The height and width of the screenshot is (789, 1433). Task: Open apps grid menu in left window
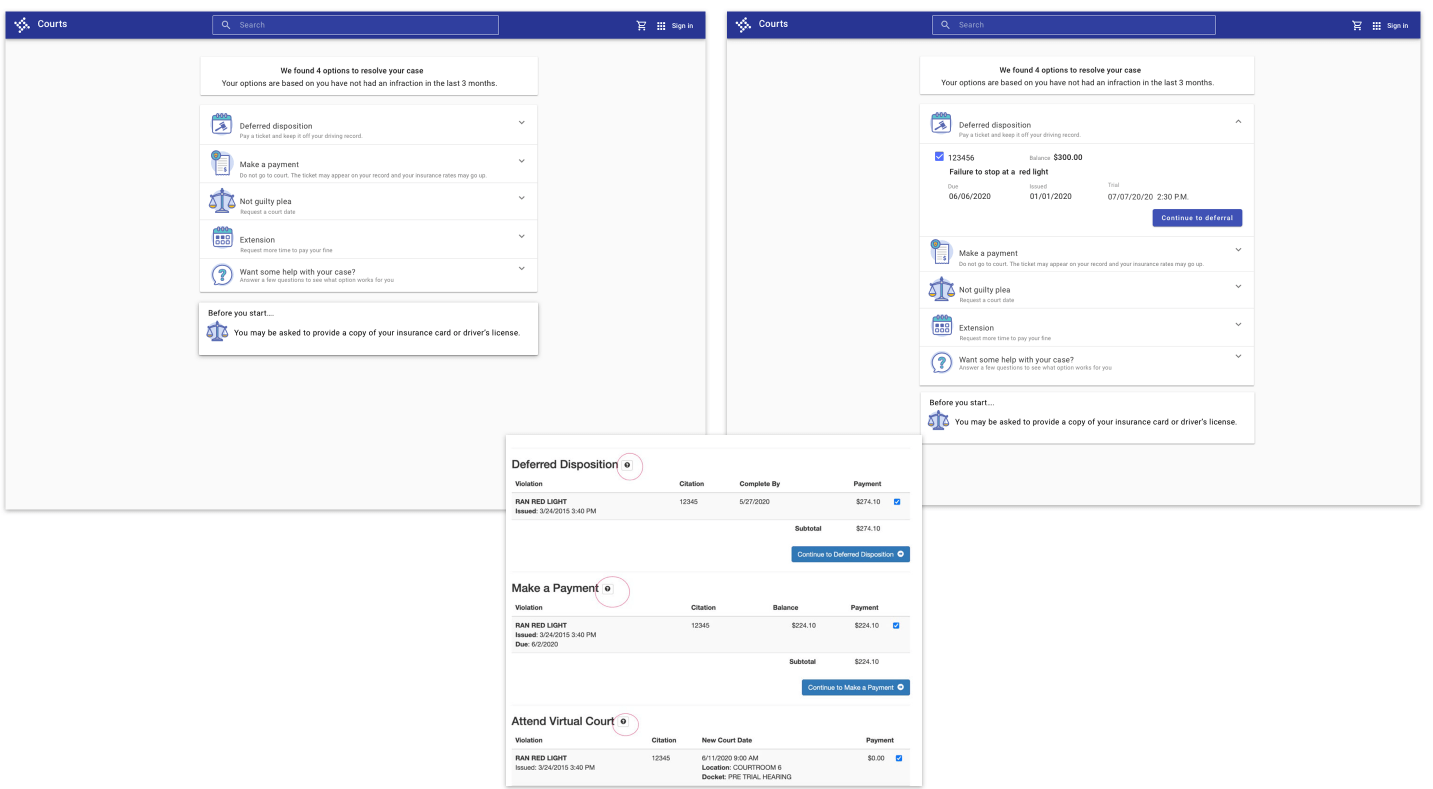(x=661, y=25)
